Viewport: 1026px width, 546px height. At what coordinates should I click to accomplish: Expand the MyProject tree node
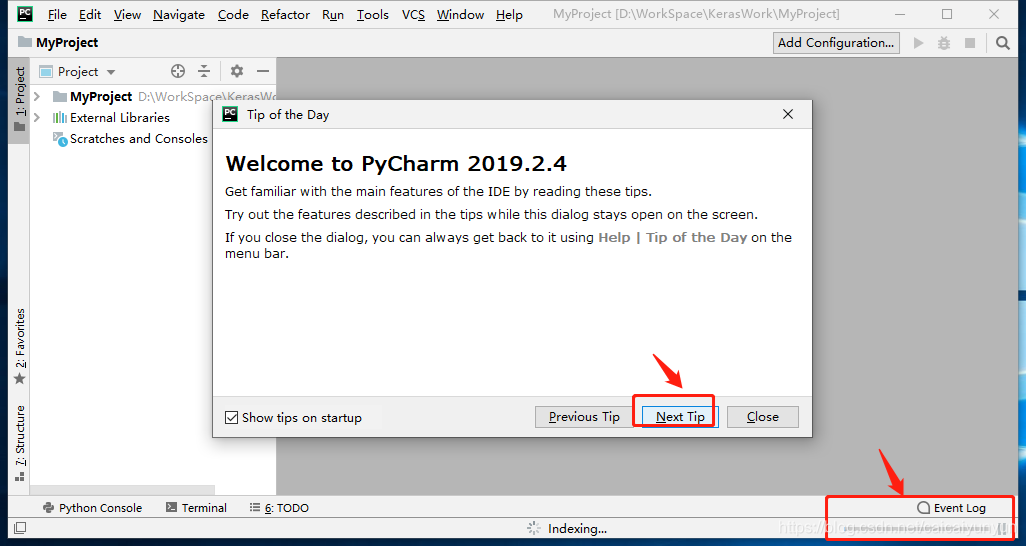click(x=37, y=97)
